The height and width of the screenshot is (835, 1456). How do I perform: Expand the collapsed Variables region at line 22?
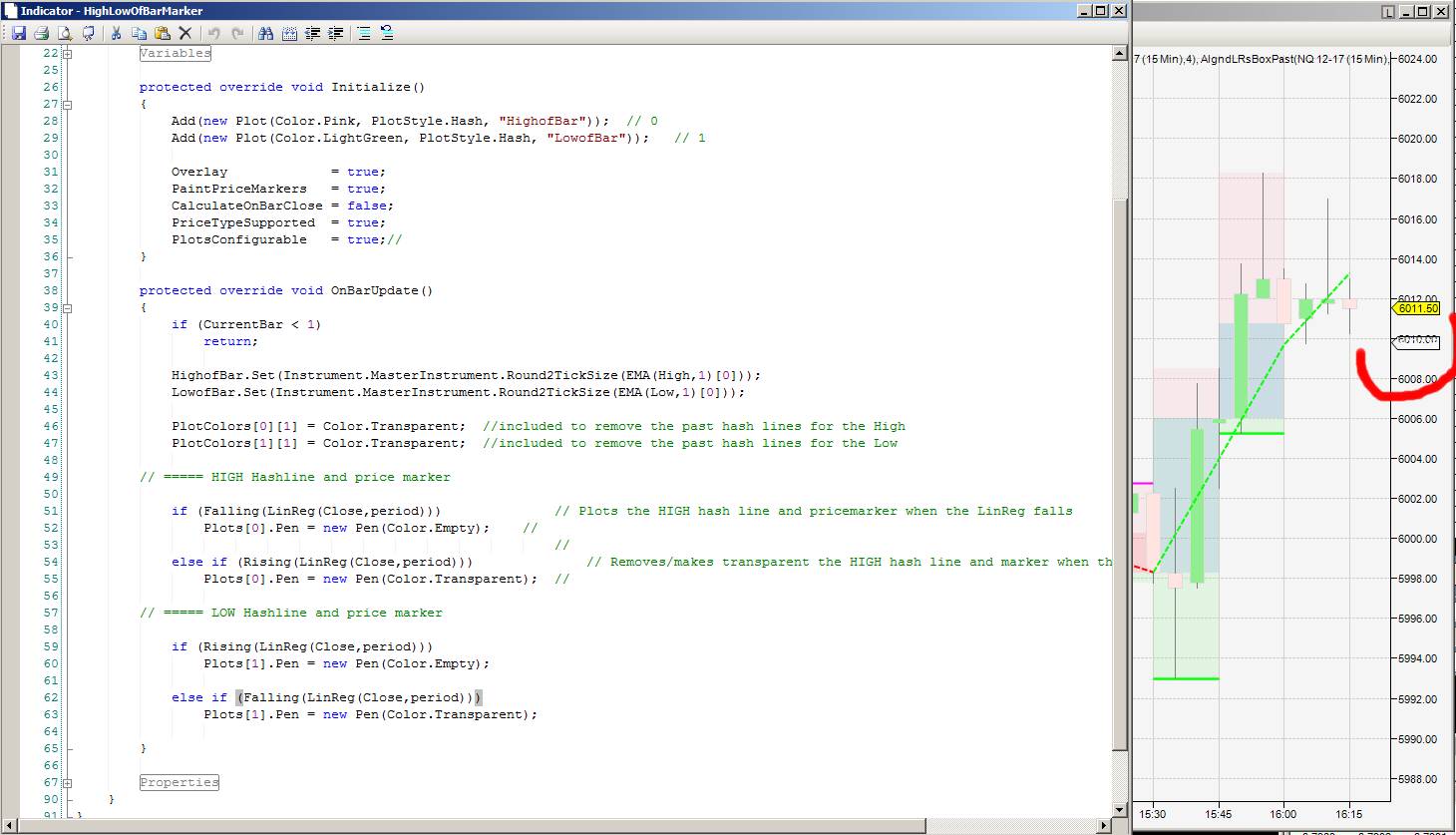(68, 54)
